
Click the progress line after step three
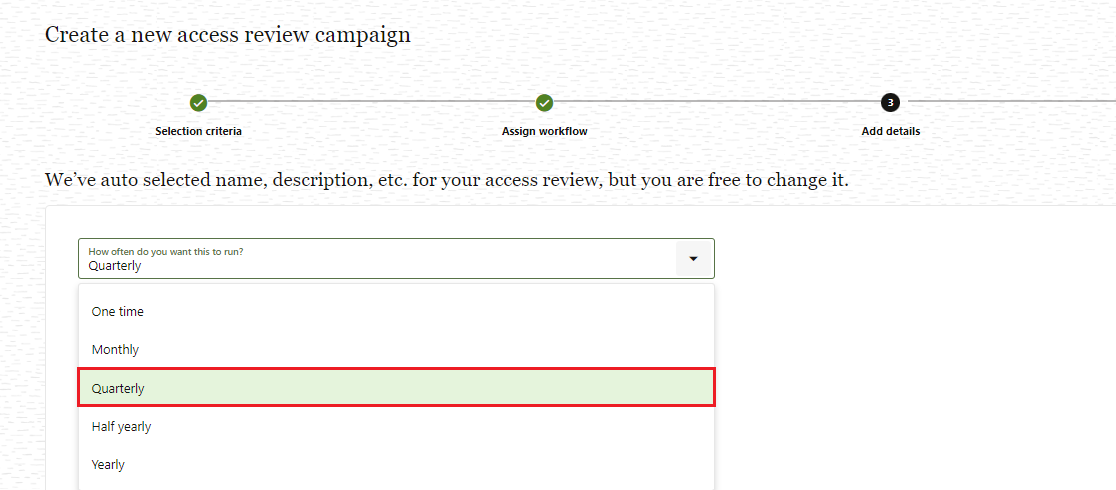pyautogui.click(x=1011, y=101)
